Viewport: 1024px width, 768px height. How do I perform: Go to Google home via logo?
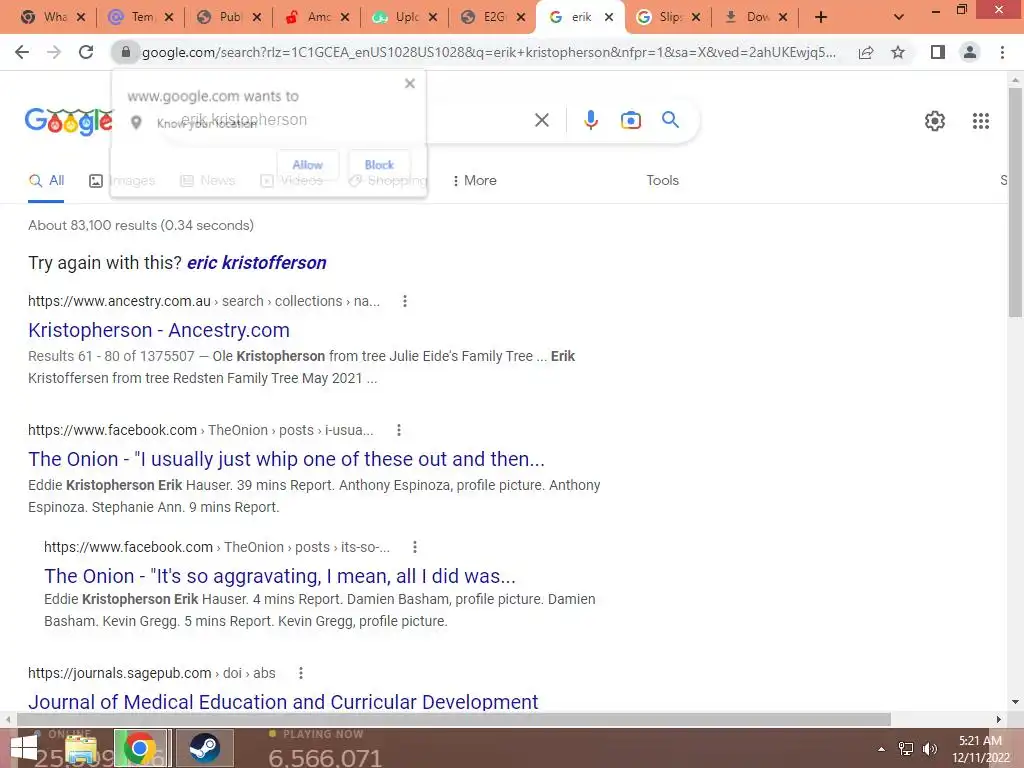coord(69,121)
